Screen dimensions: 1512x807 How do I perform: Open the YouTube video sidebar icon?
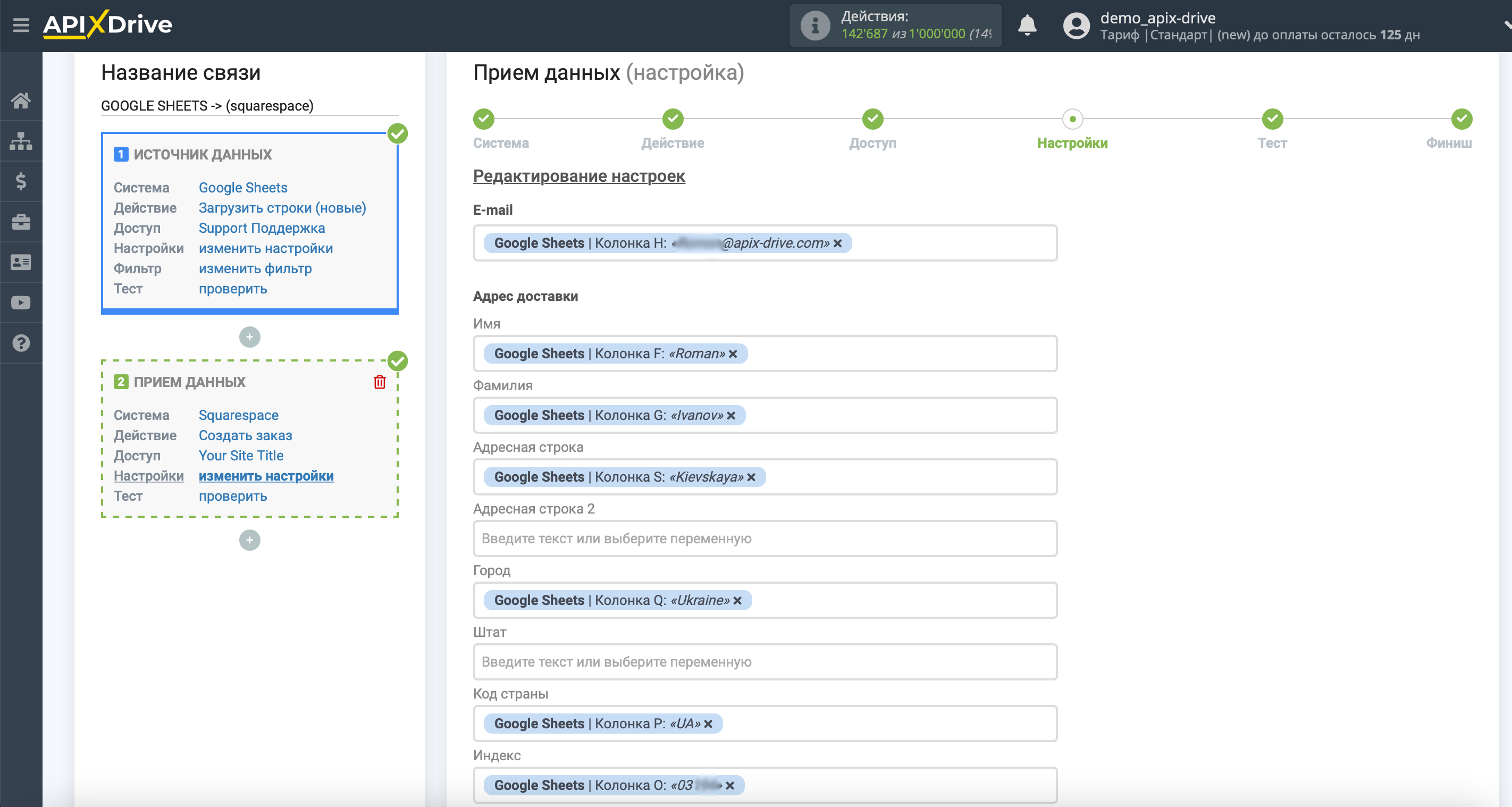point(21,303)
